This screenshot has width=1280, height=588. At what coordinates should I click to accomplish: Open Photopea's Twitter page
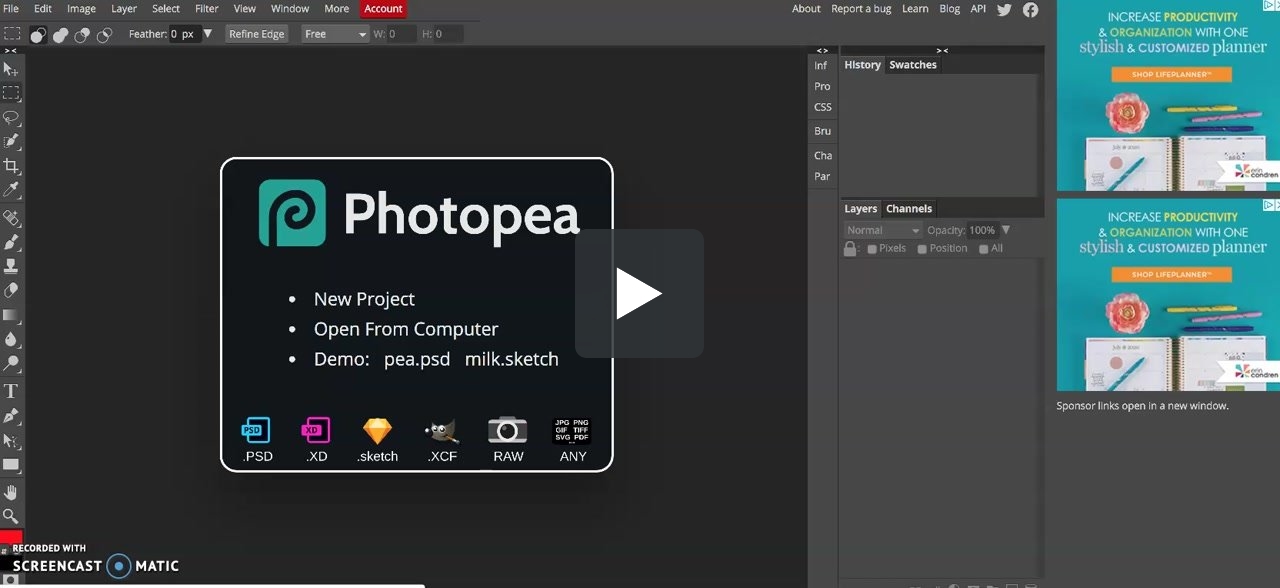pos(1004,9)
